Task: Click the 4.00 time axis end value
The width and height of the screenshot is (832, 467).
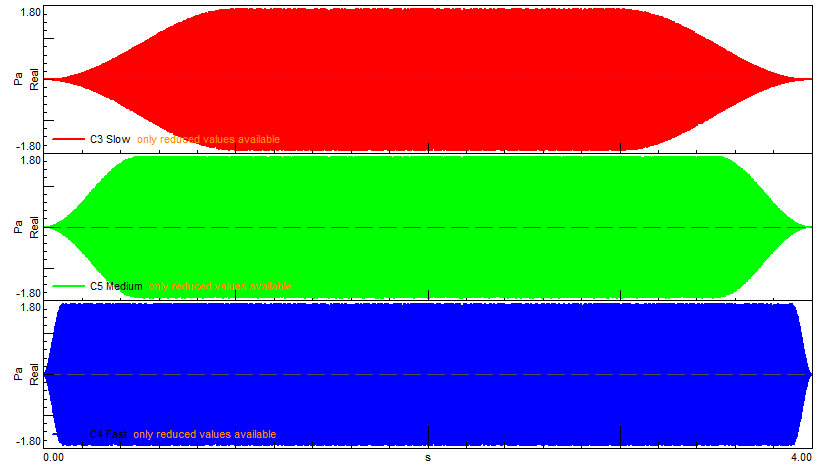Action: [799, 457]
